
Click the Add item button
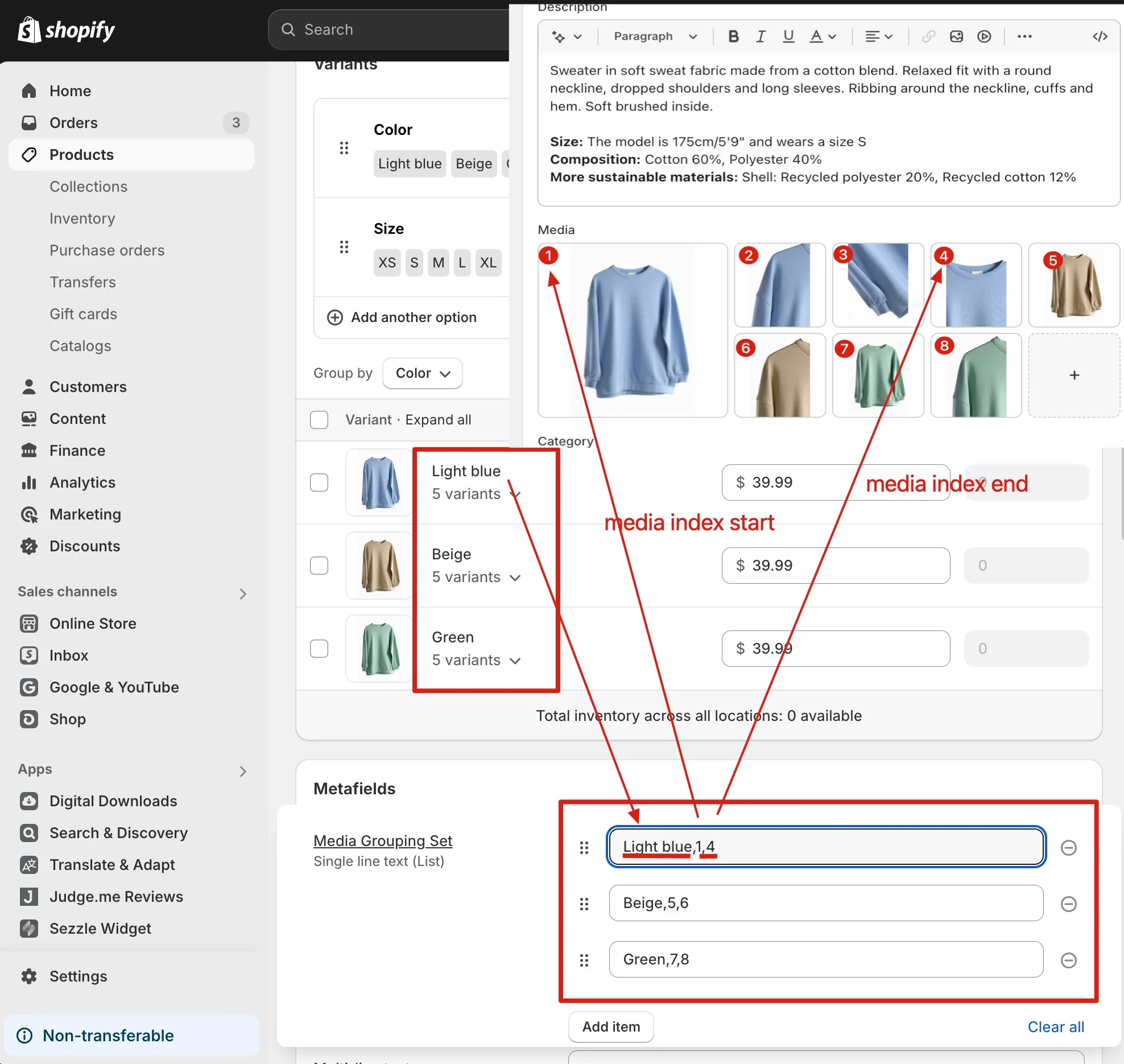(611, 1026)
